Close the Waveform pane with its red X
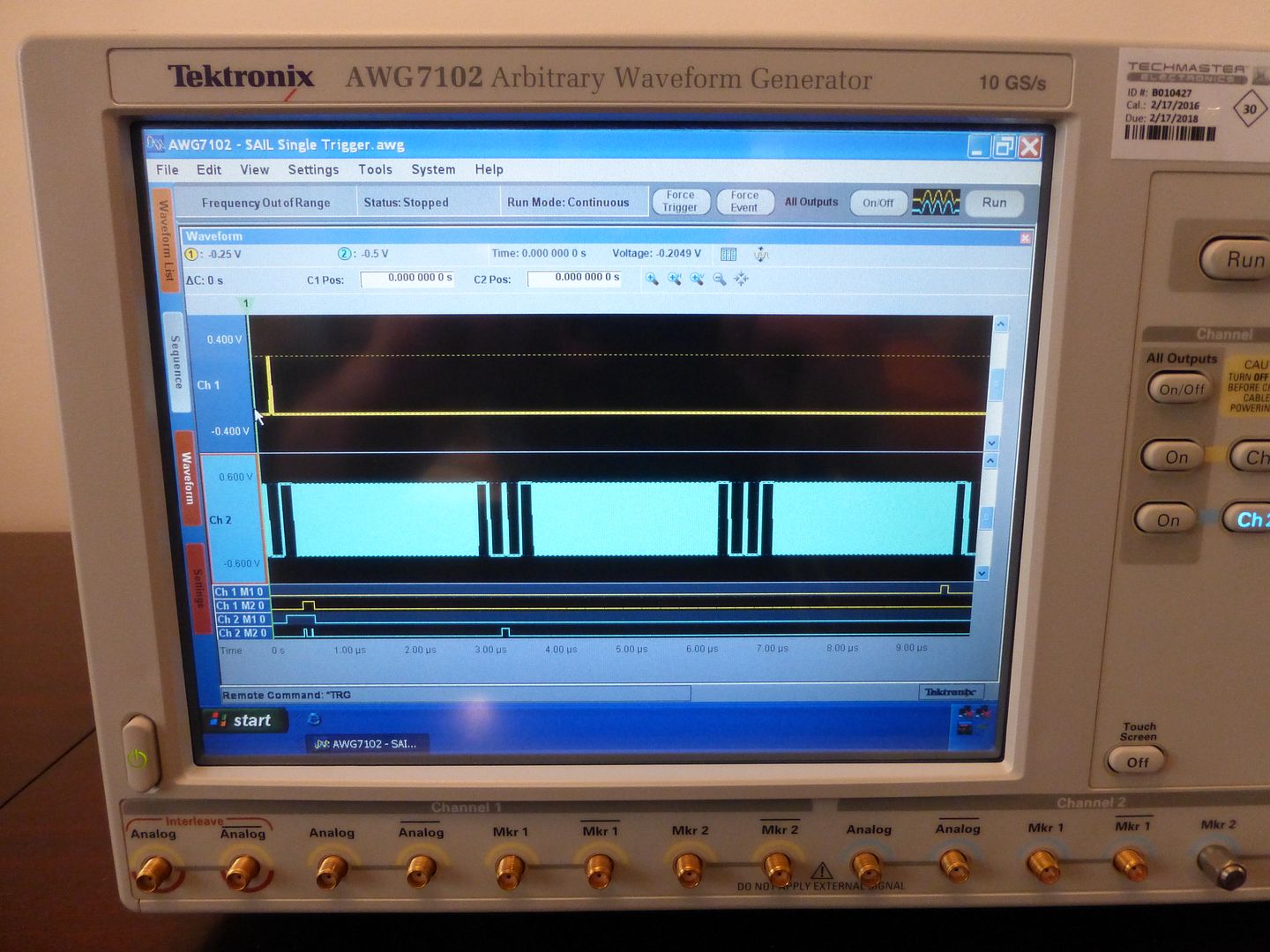This screenshot has width=1270, height=952. (1025, 238)
